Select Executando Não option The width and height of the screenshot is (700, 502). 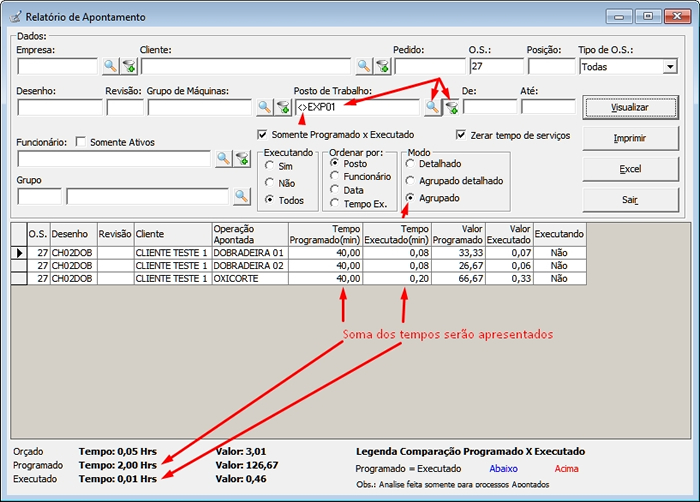click(269, 183)
